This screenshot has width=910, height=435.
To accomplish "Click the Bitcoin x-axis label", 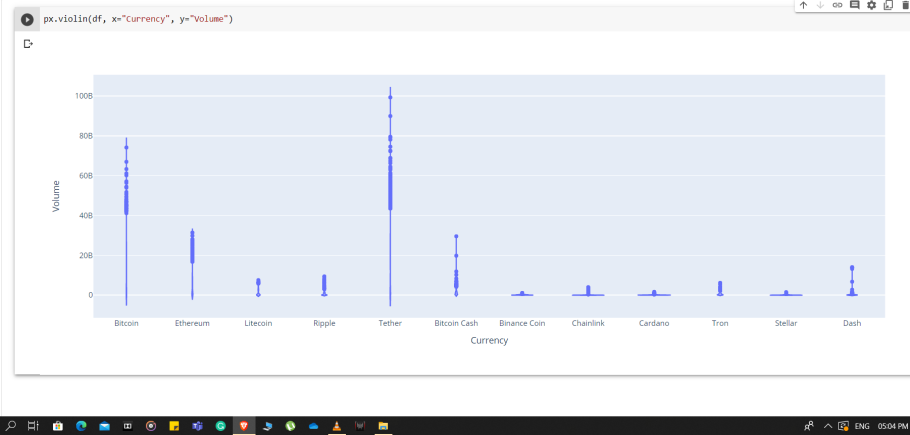I will pos(127,323).
